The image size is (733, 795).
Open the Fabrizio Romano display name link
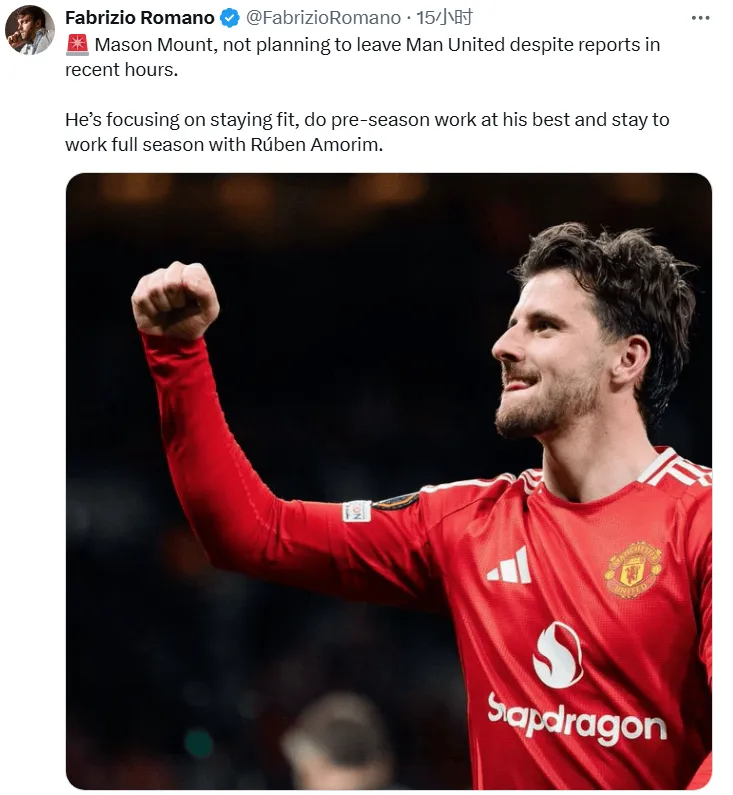139,18
